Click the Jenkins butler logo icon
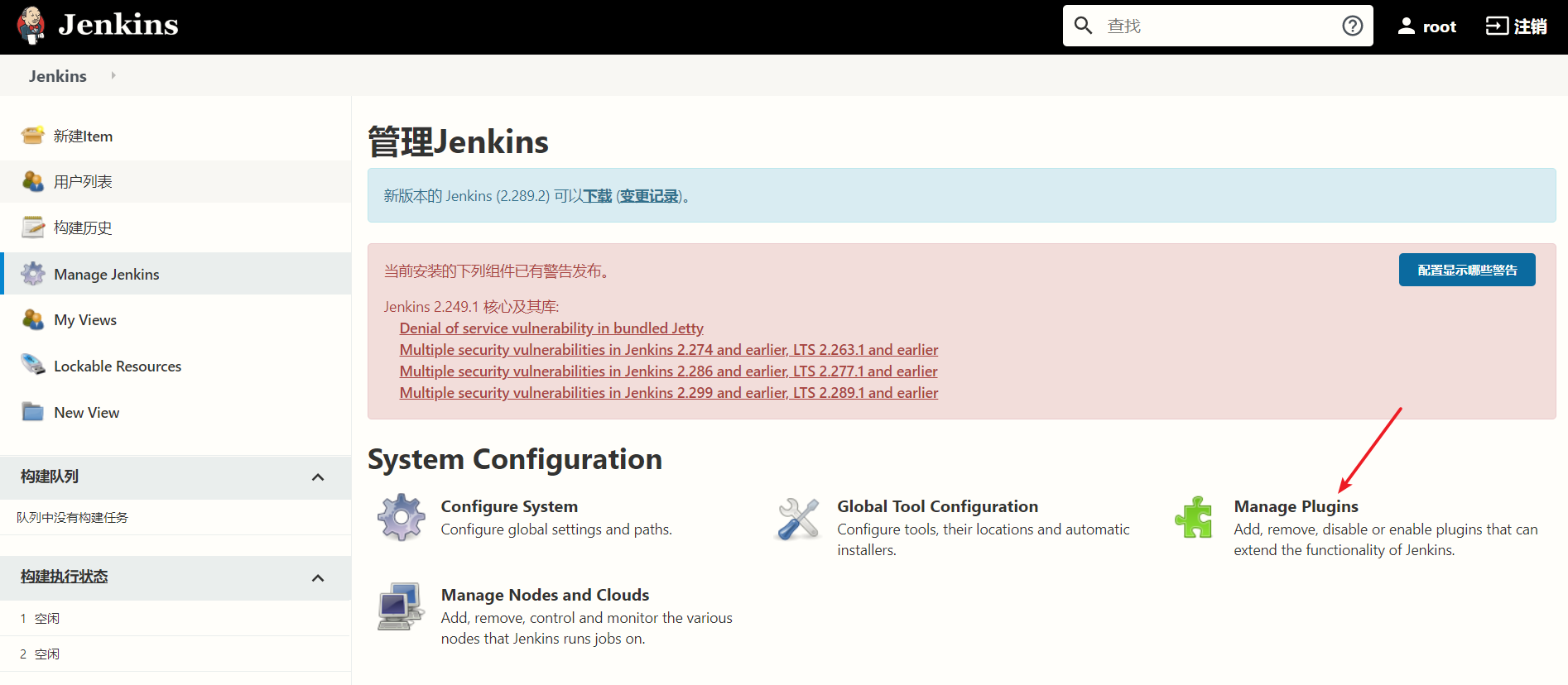Image resolution: width=1568 pixels, height=685 pixels. 31,26
